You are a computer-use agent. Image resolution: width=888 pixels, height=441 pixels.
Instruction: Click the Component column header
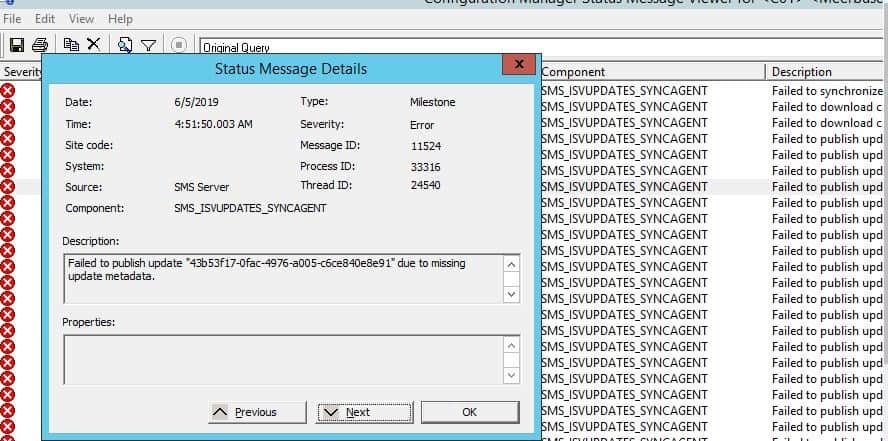(652, 72)
